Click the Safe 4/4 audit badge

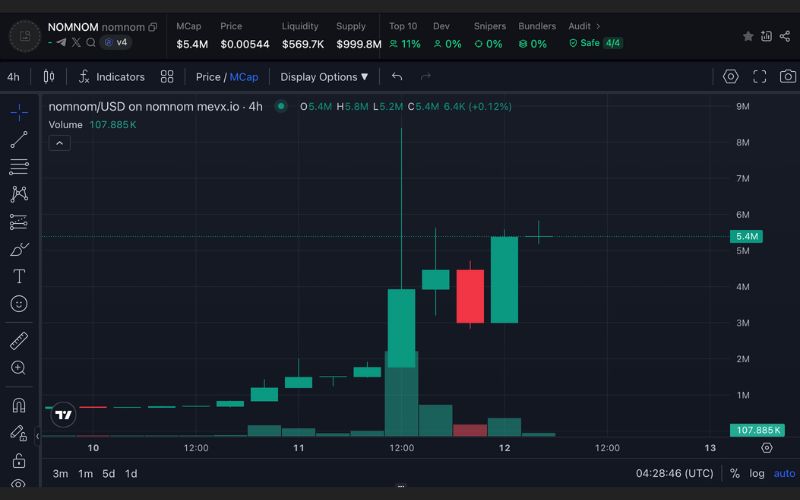[595, 43]
